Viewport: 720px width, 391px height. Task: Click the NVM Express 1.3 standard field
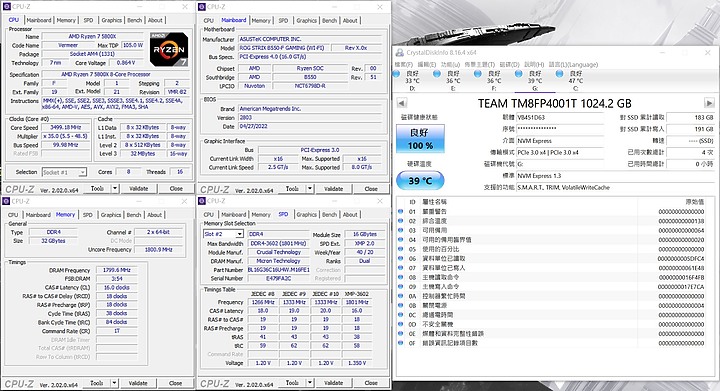[615, 176]
